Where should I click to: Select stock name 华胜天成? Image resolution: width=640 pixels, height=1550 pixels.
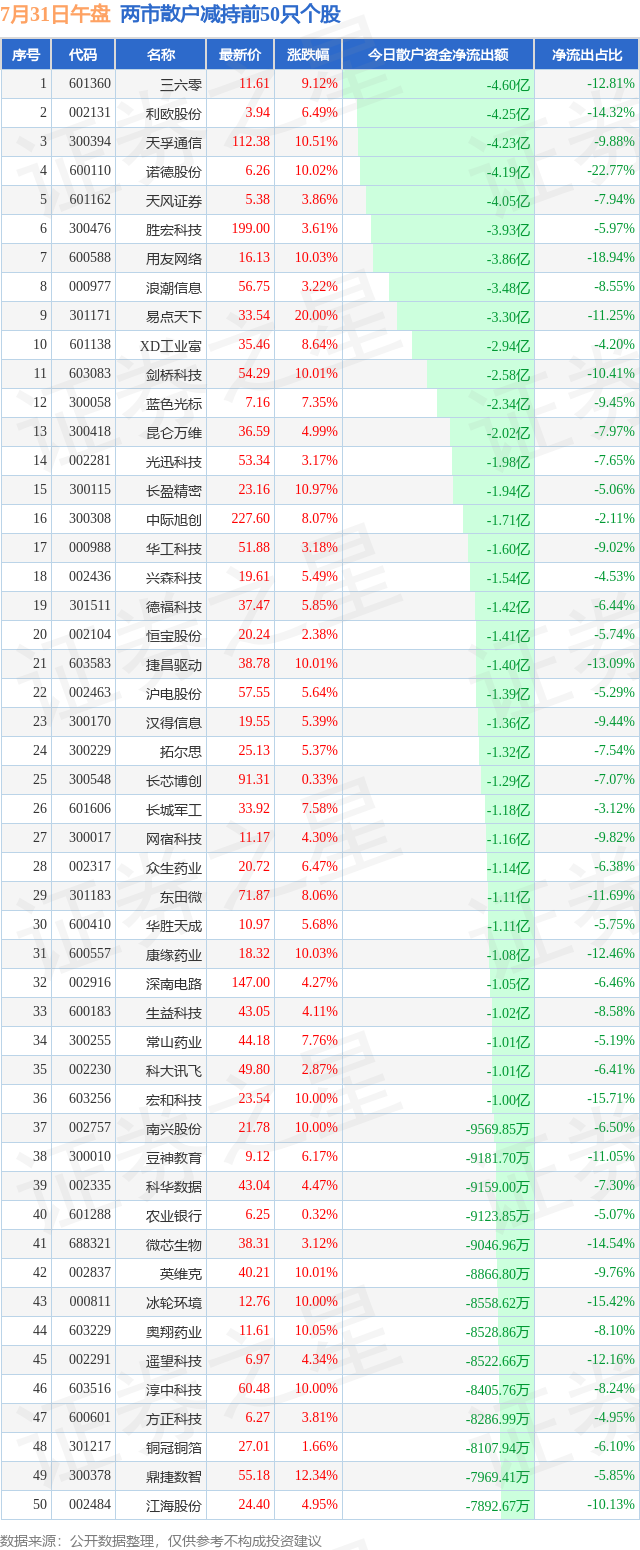(x=174, y=925)
